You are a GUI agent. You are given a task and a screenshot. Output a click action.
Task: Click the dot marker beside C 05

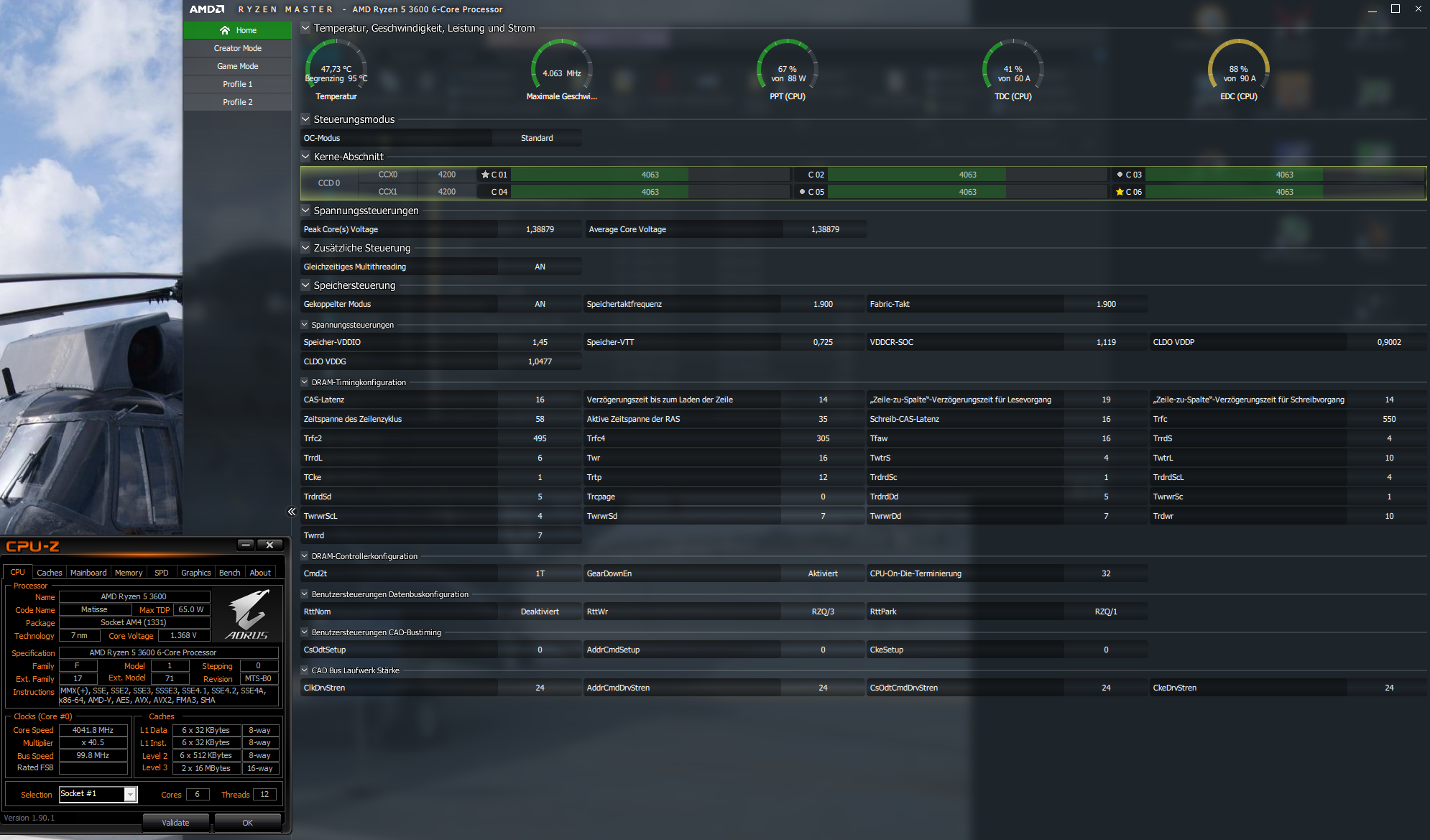click(x=802, y=192)
